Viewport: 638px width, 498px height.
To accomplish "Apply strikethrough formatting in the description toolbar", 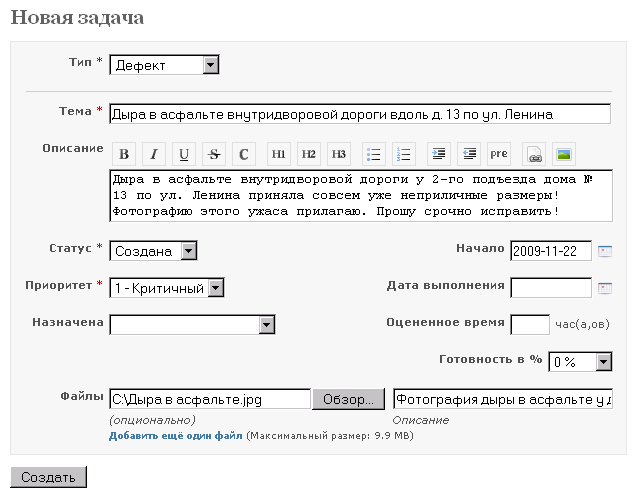I will (214, 154).
